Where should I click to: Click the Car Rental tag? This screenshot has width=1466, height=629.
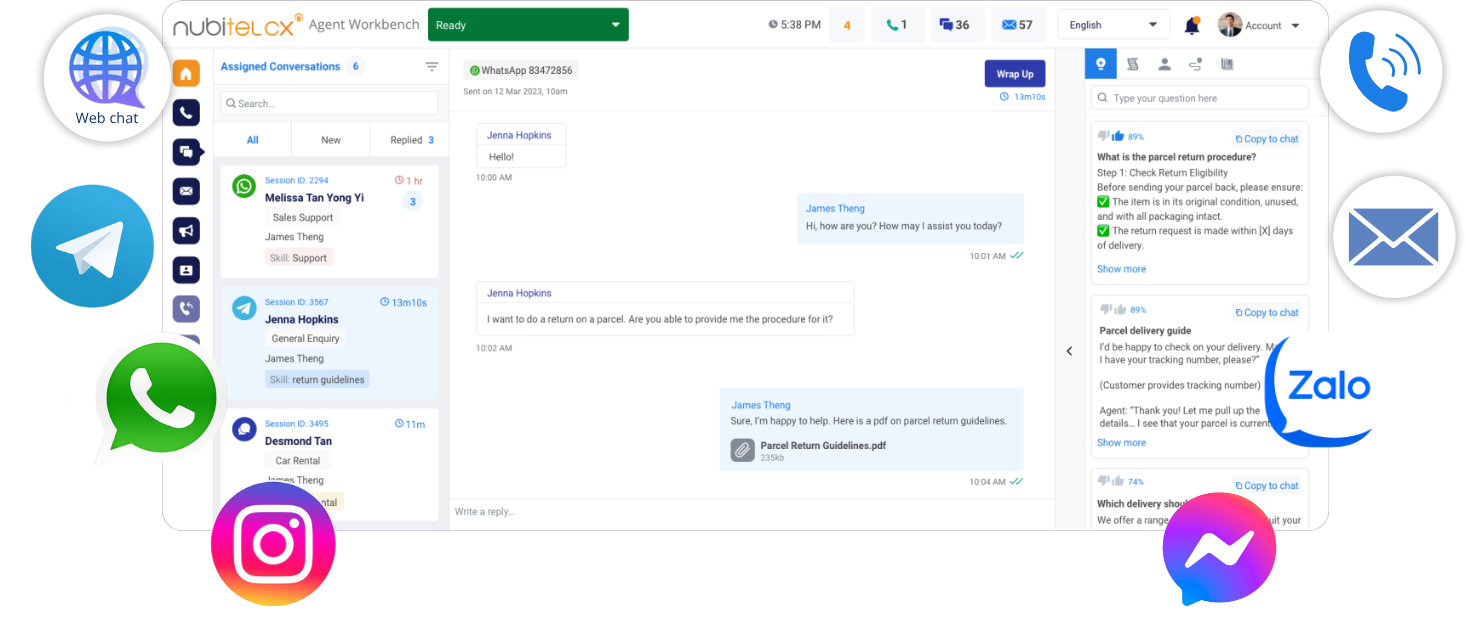coord(298,461)
